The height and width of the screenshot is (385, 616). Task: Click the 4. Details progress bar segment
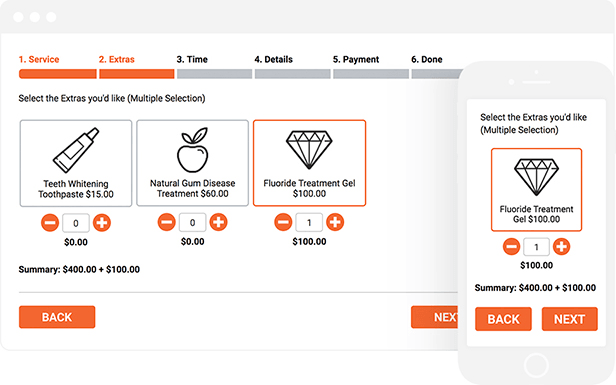point(292,74)
